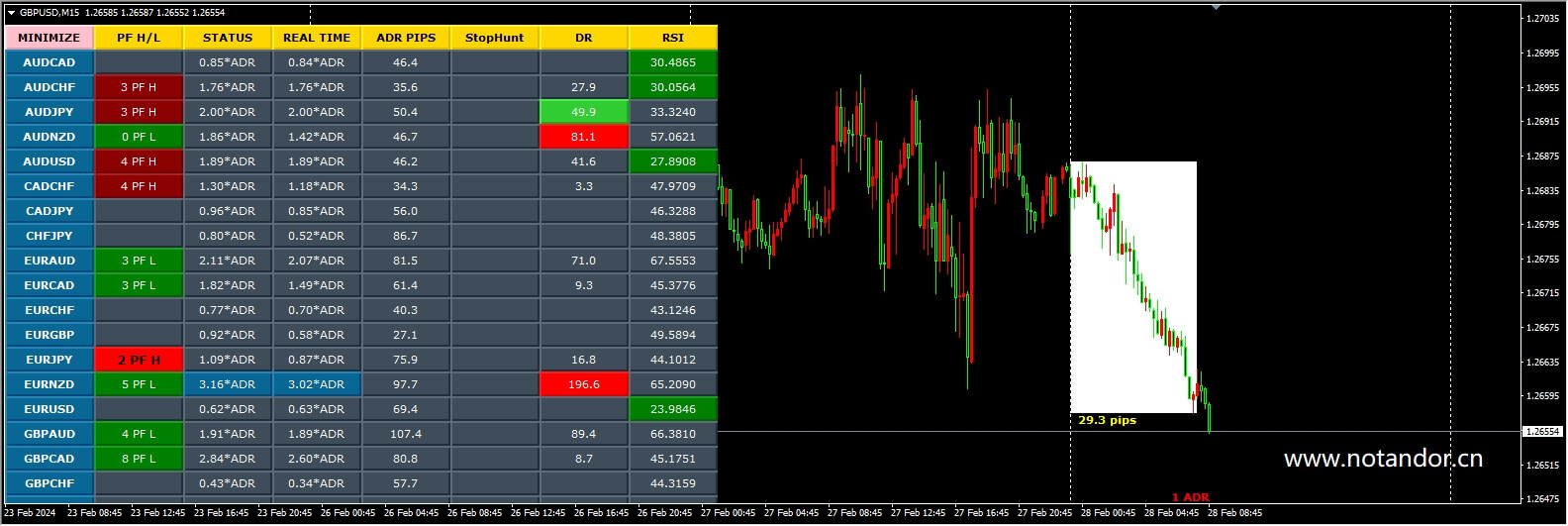
Task: Select the DR column header
Action: (584, 38)
